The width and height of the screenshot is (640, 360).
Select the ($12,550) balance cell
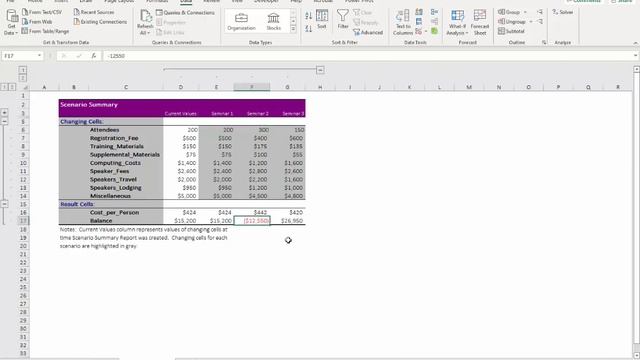click(252, 221)
